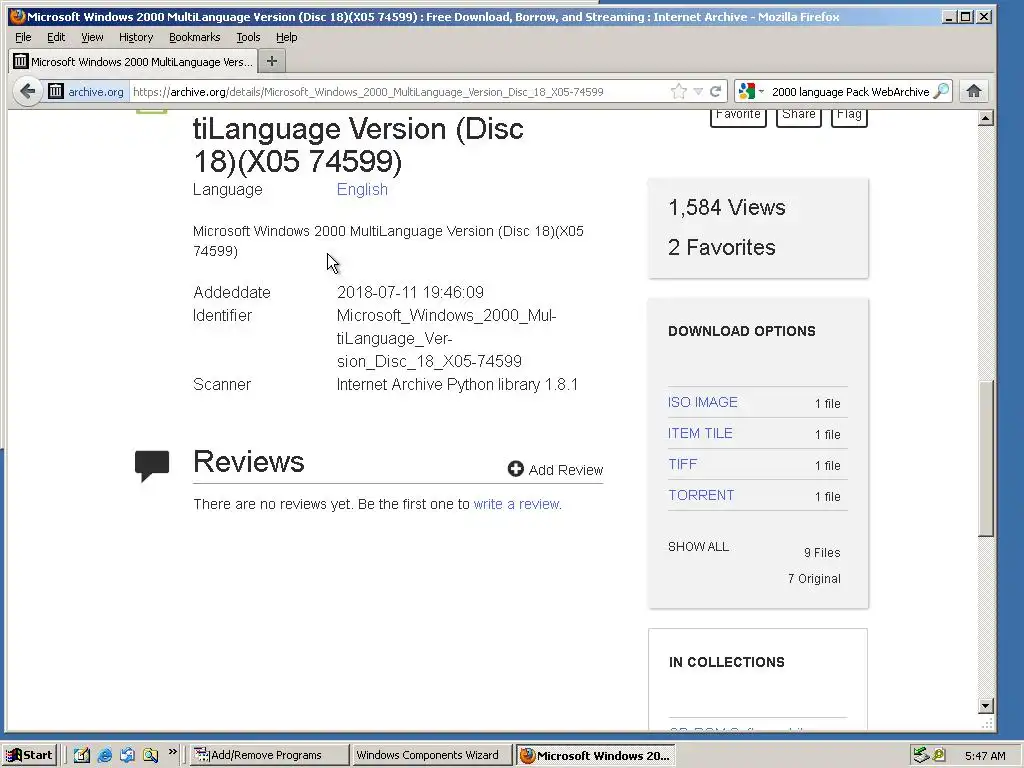Go back with the browser back arrow

[x=27, y=91]
